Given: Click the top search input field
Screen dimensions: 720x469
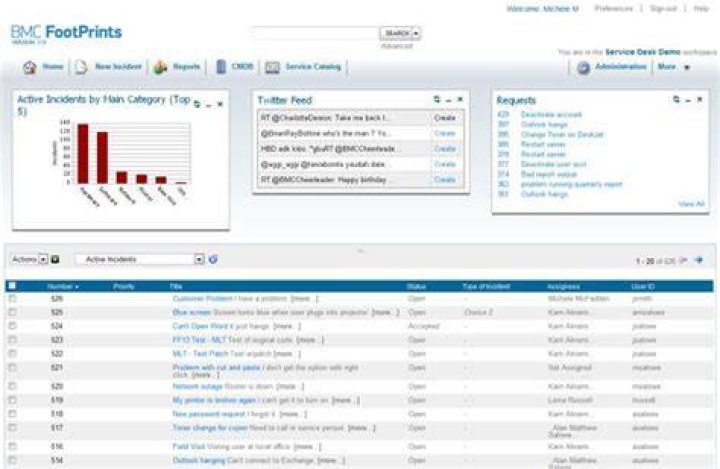Looking at the screenshot, I should pos(315,33).
